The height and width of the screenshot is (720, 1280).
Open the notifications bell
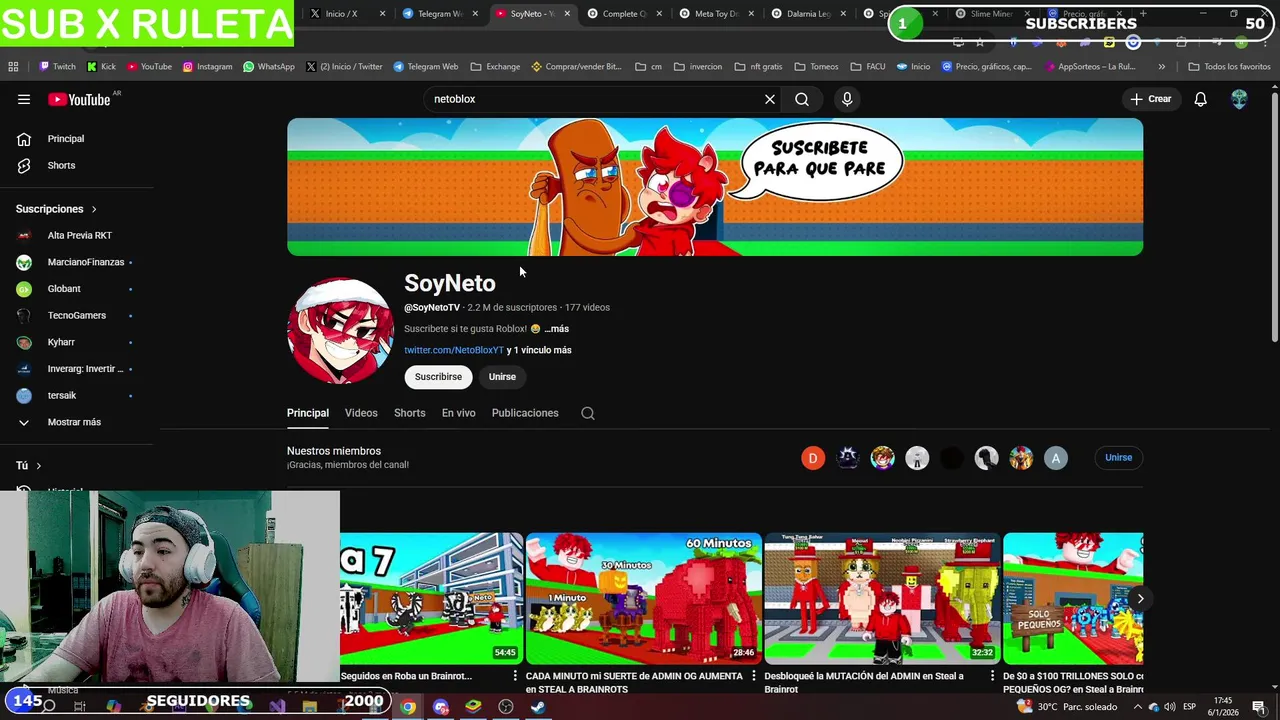pyautogui.click(x=1200, y=99)
